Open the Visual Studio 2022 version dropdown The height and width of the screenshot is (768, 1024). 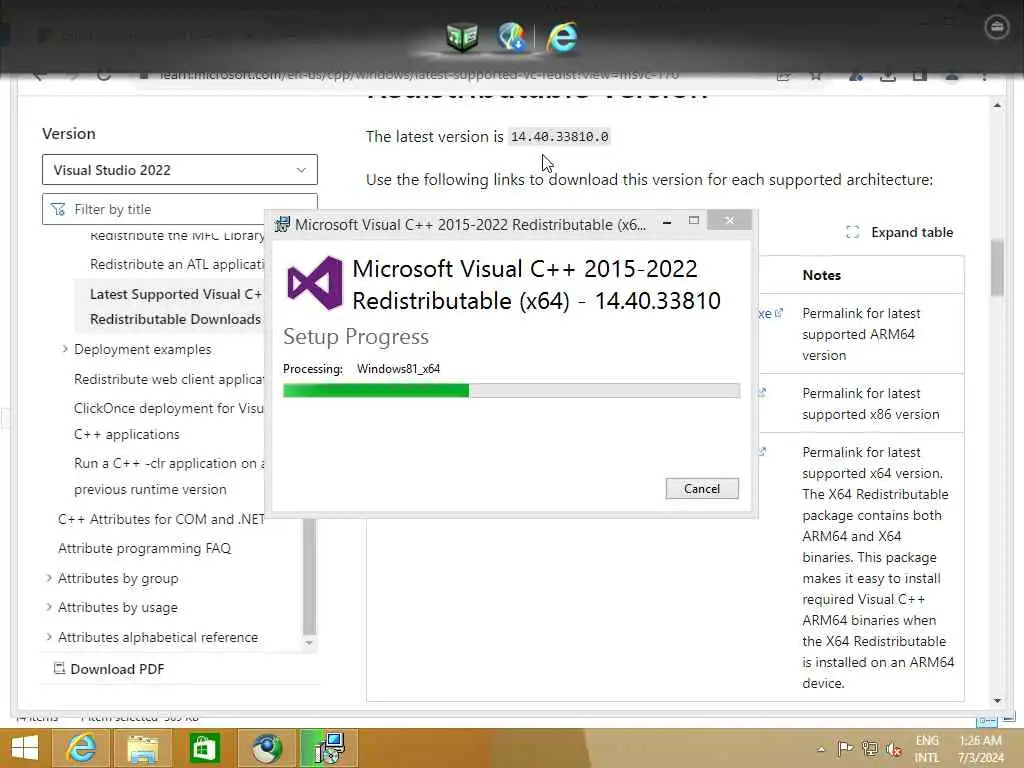180,170
